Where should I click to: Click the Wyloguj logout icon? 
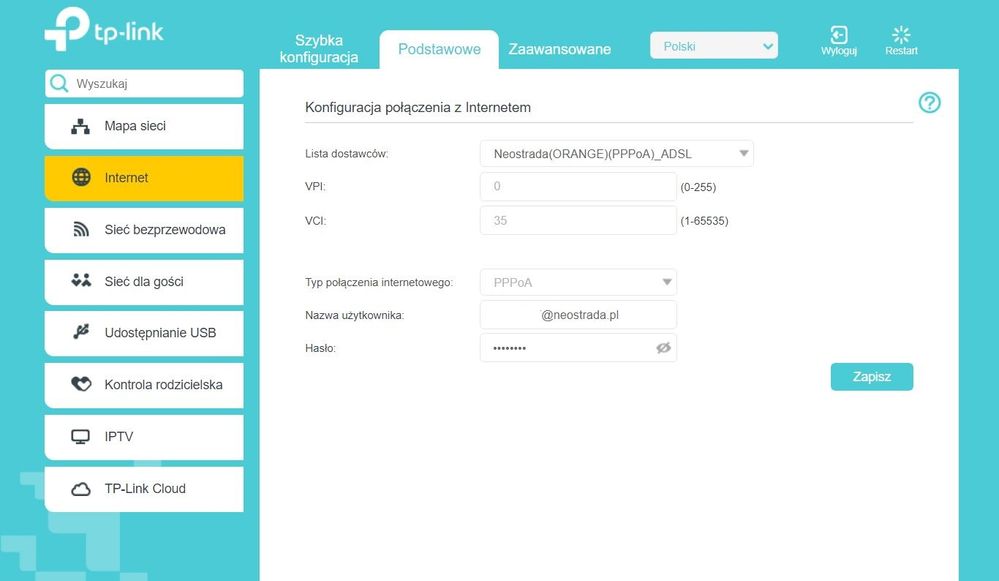838,34
